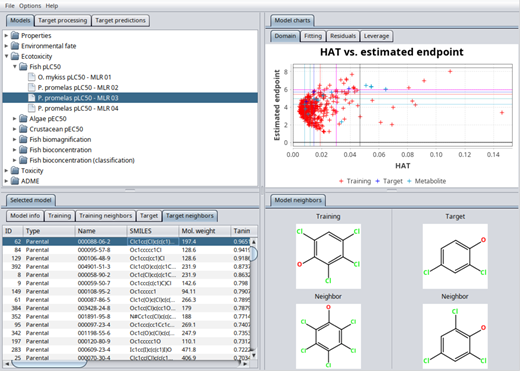Click the Target molecule structure image
The height and width of the screenshot is (371, 520).
click(x=455, y=256)
